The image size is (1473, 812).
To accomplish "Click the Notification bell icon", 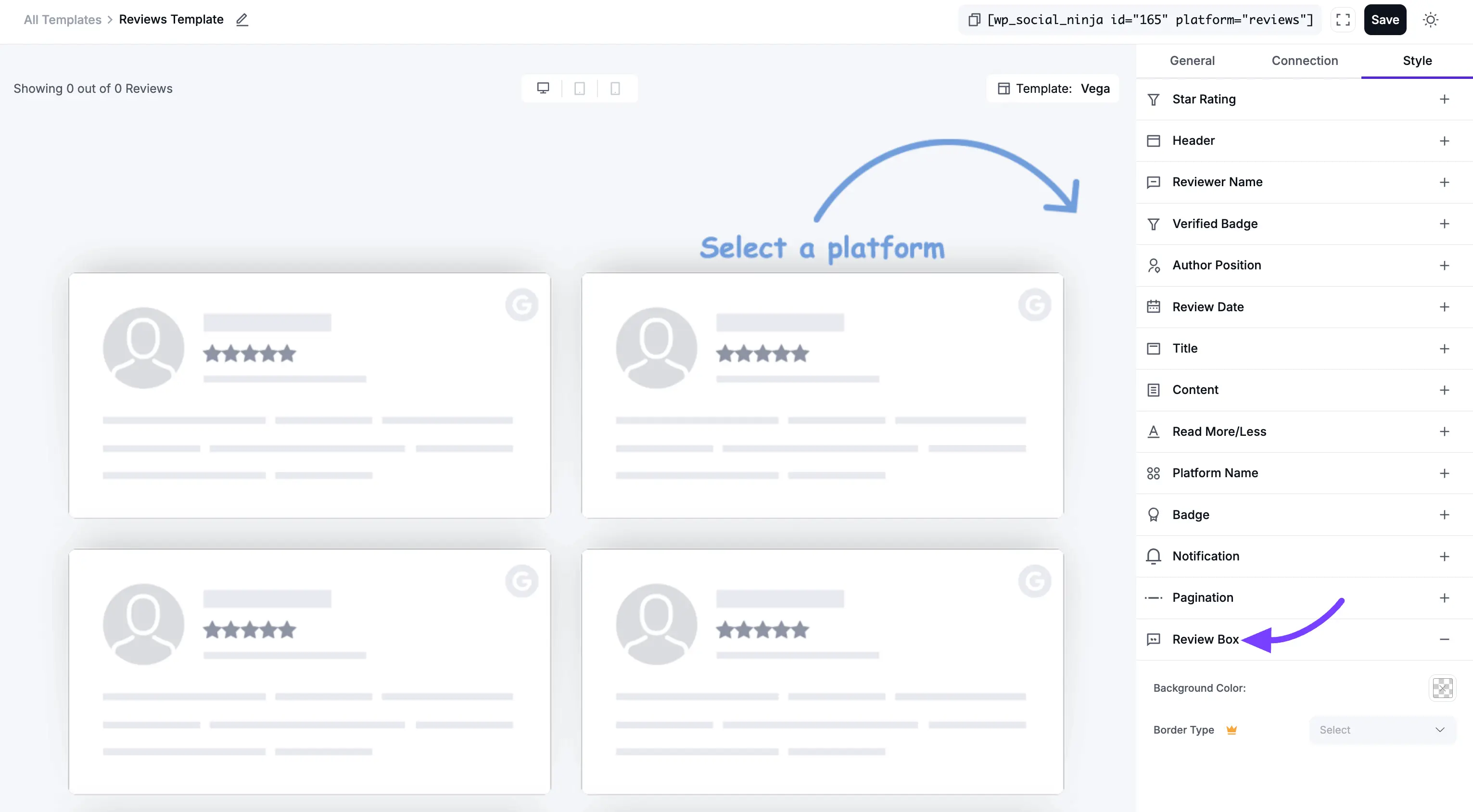I will (1154, 556).
